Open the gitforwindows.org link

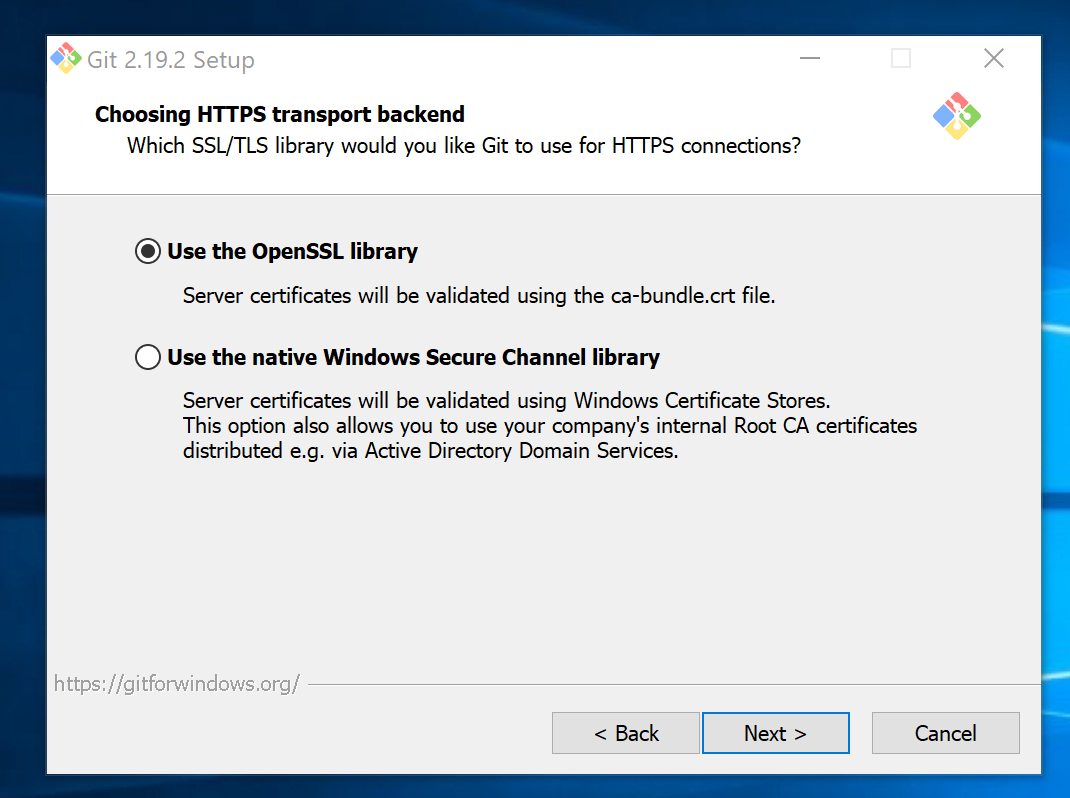tap(177, 683)
